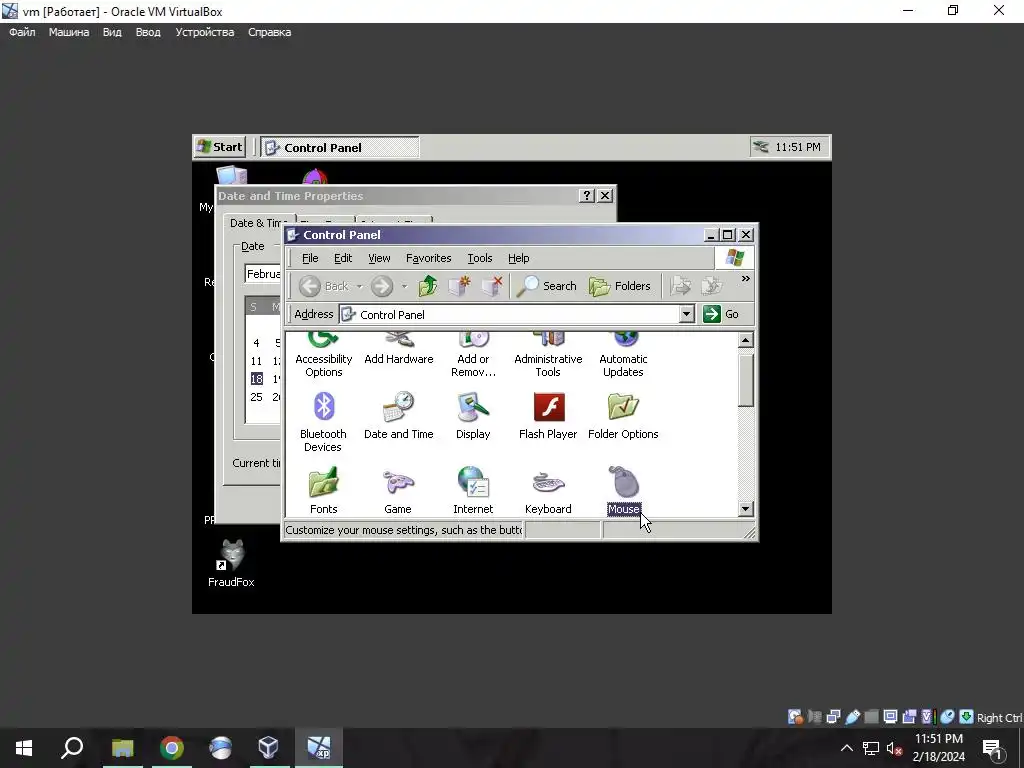The image size is (1024, 768).
Task: Expand the toolbar overflow chevron
Action: (x=745, y=279)
